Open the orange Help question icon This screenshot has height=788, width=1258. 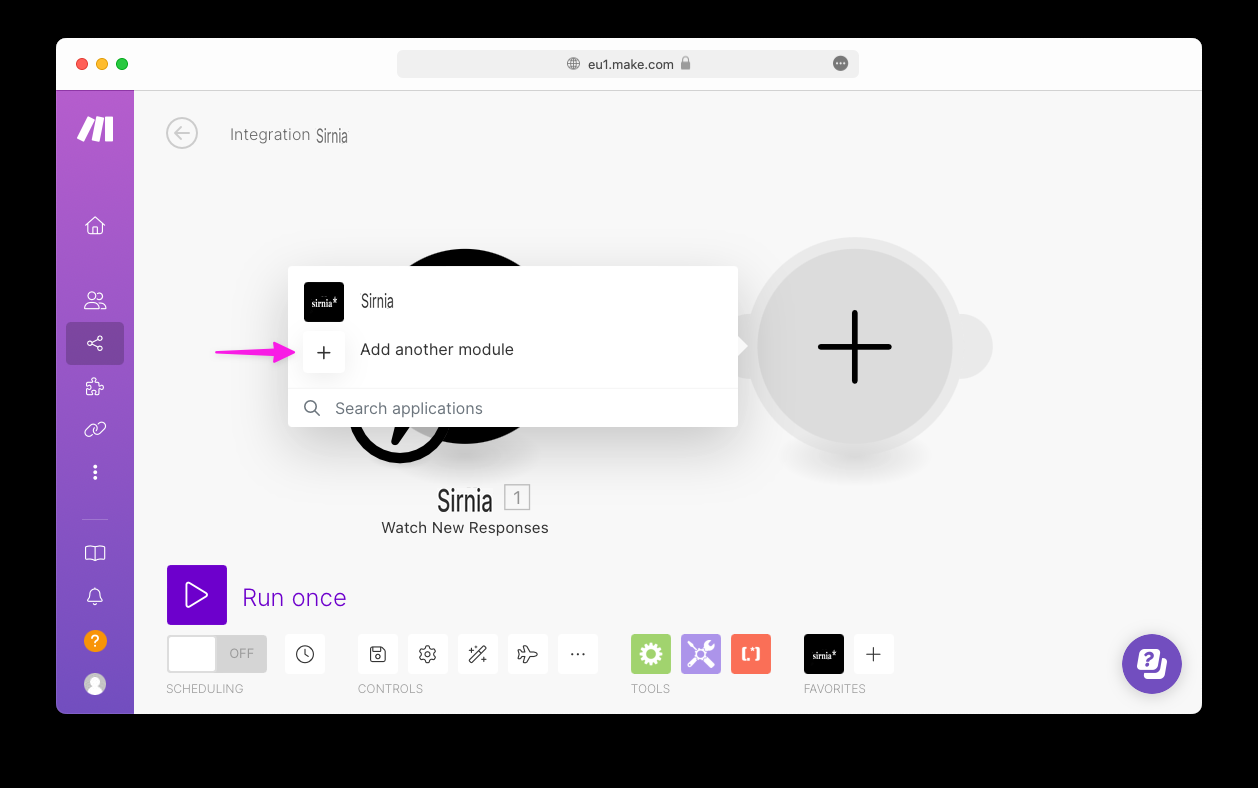click(x=95, y=641)
